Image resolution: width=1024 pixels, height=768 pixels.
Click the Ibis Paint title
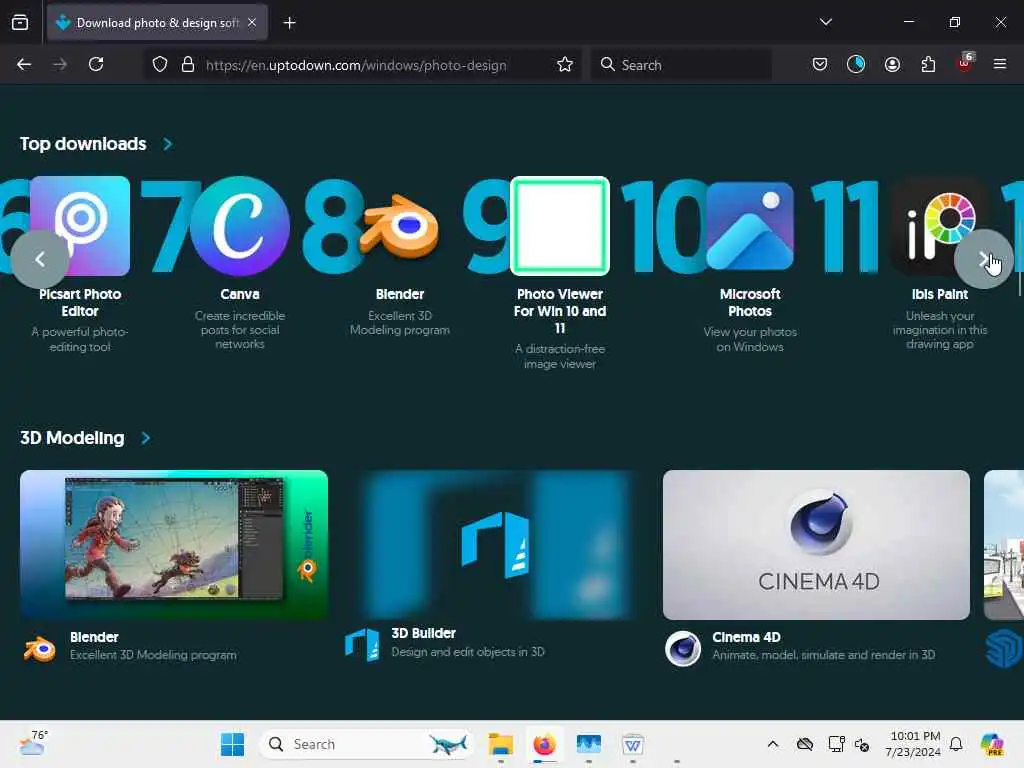pyautogui.click(x=940, y=295)
